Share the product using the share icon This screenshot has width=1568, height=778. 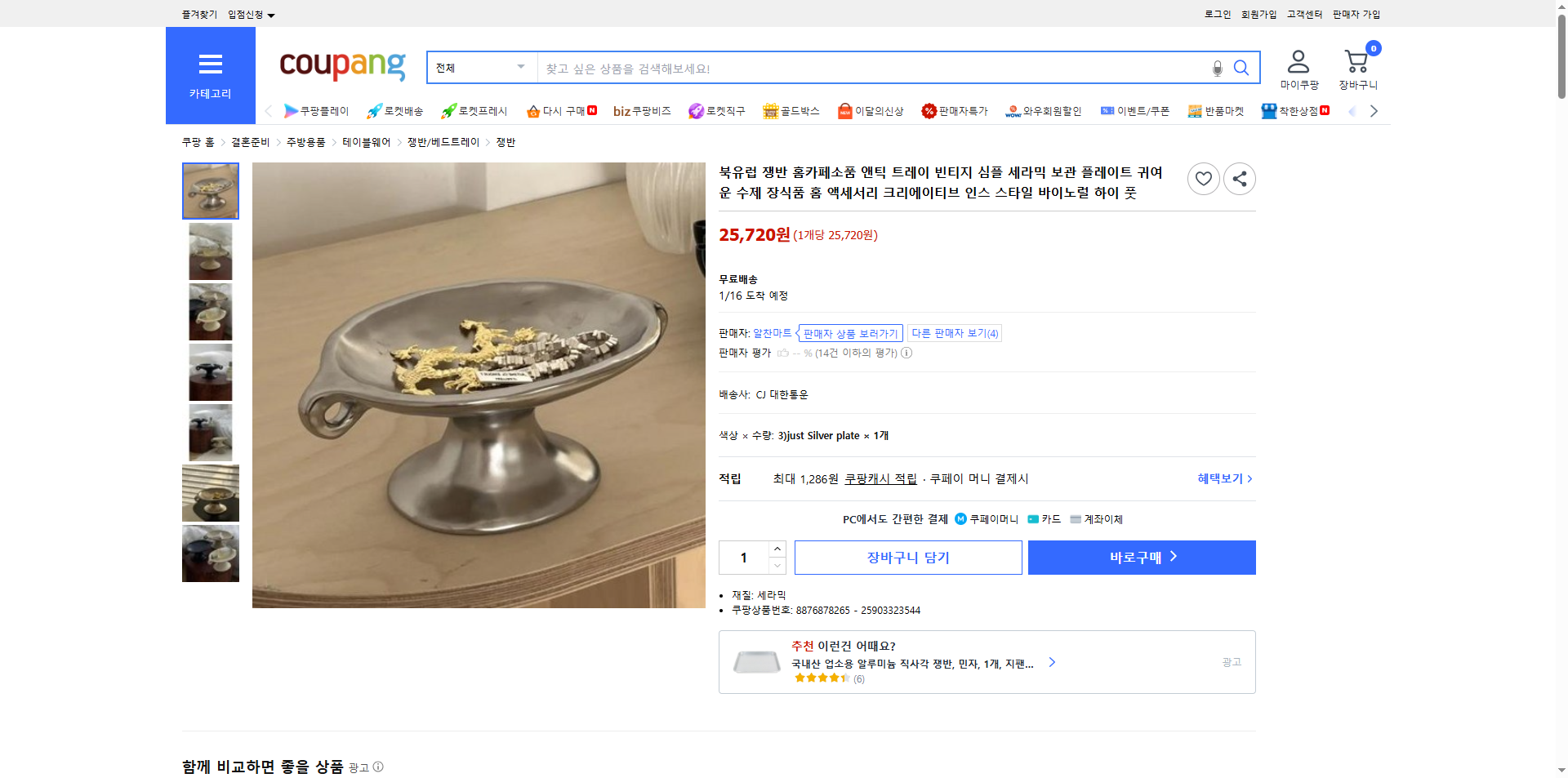[1239, 178]
